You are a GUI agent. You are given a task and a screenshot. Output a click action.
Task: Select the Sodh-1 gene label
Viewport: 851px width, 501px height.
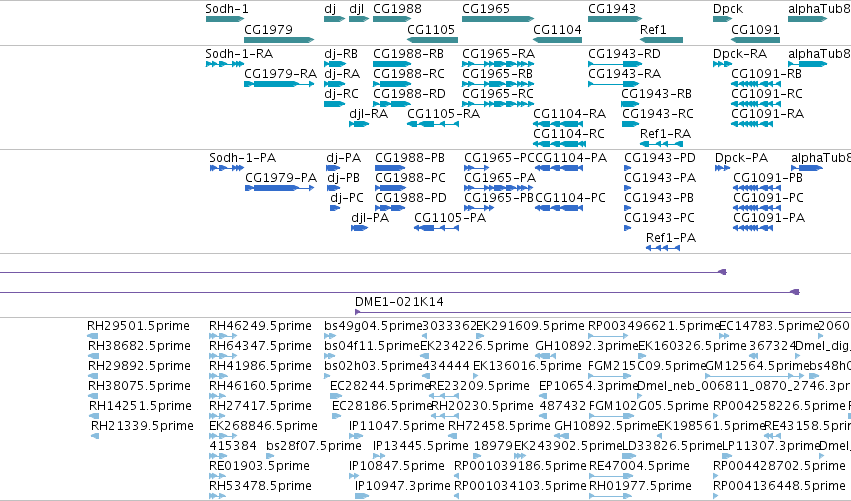pyautogui.click(x=227, y=9)
